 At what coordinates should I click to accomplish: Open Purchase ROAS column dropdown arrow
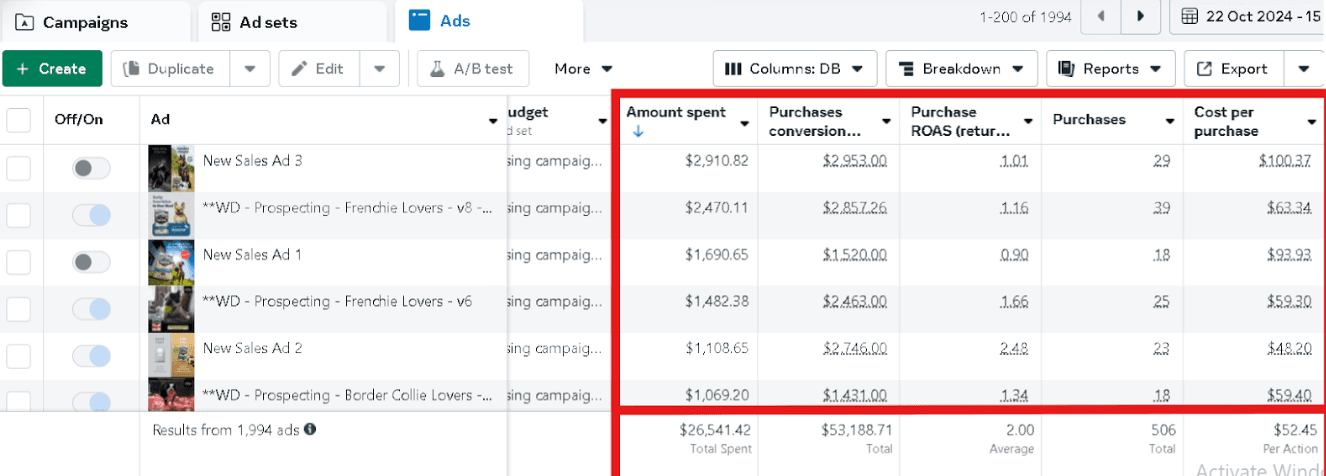[x=1029, y=122]
